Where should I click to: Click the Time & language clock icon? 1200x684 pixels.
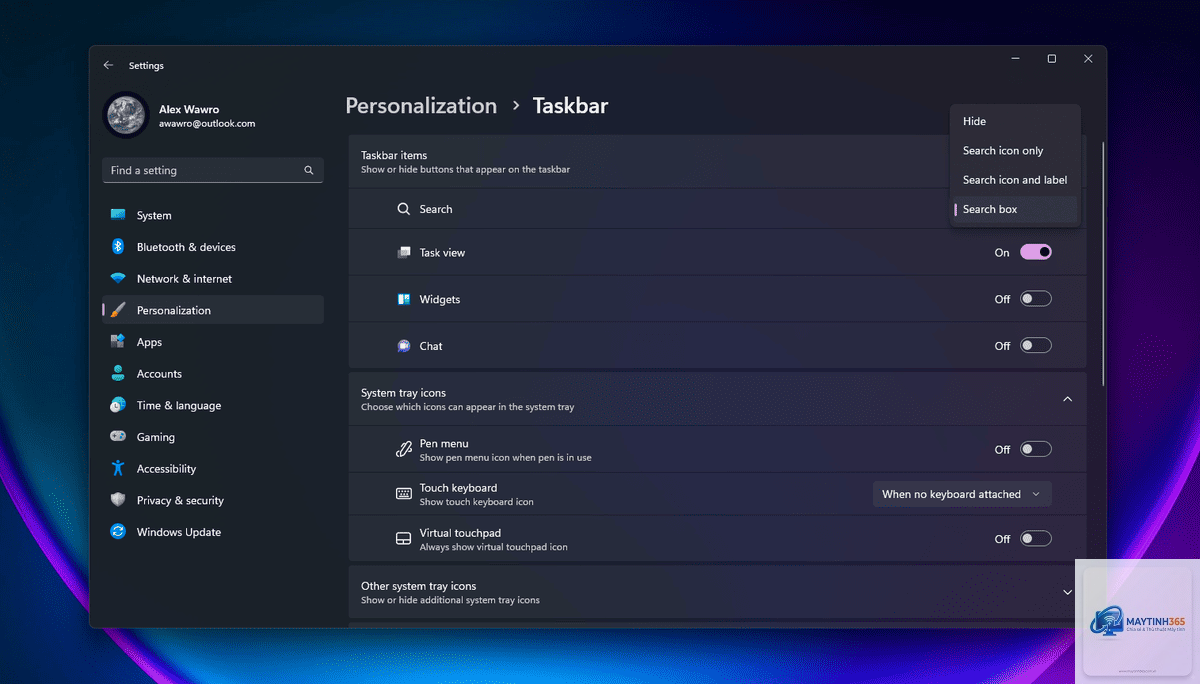[118, 405]
